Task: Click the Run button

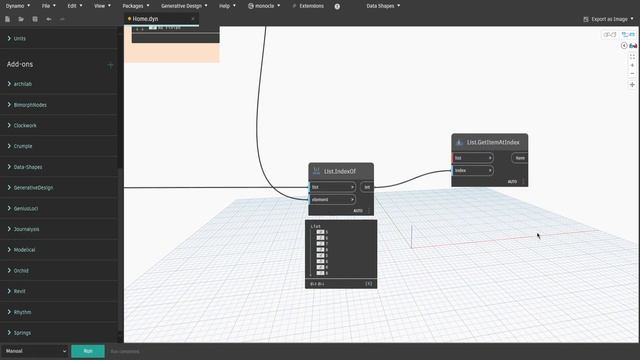Action: pos(88,351)
